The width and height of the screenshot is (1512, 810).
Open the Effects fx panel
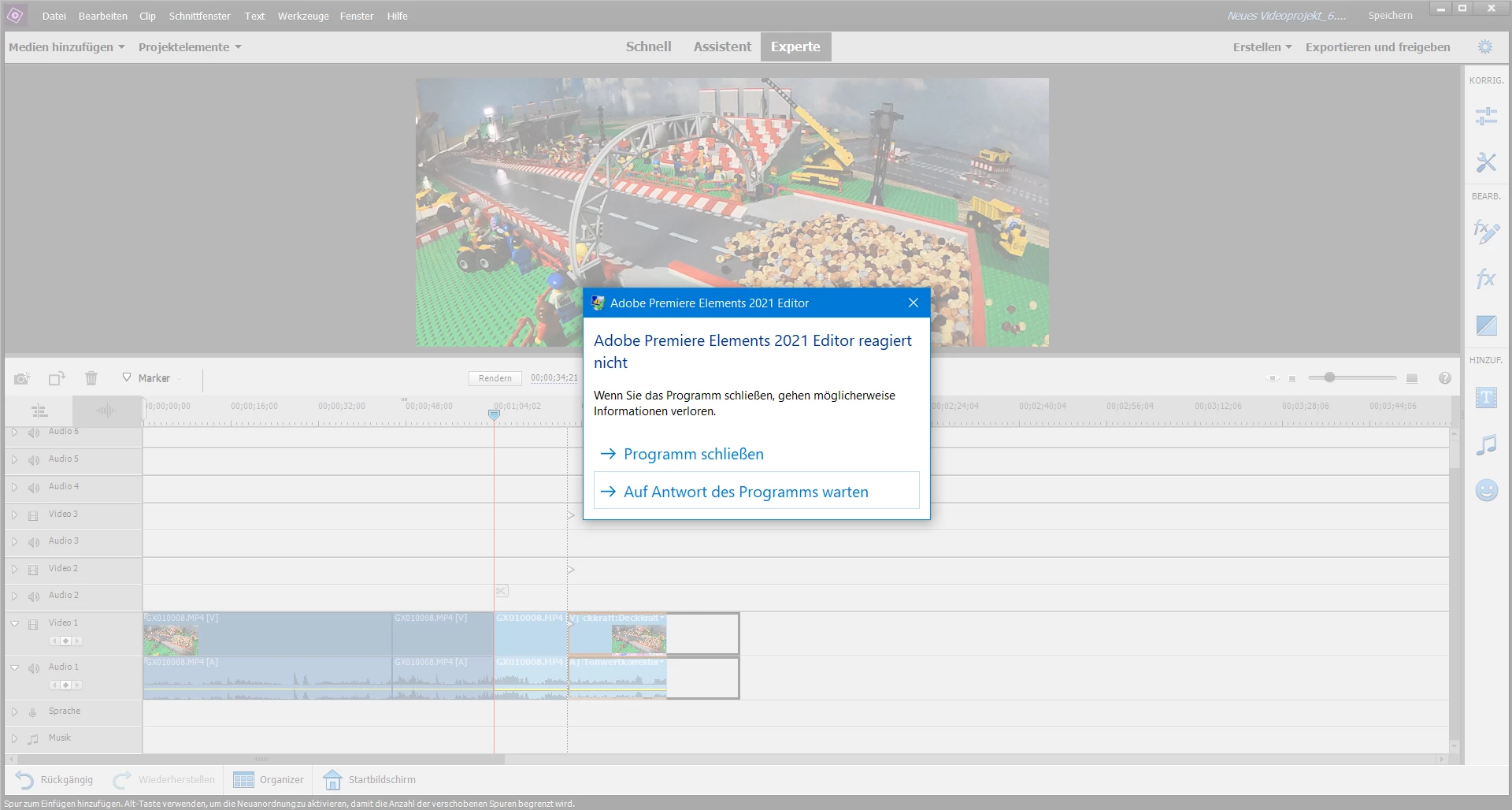click(x=1486, y=278)
